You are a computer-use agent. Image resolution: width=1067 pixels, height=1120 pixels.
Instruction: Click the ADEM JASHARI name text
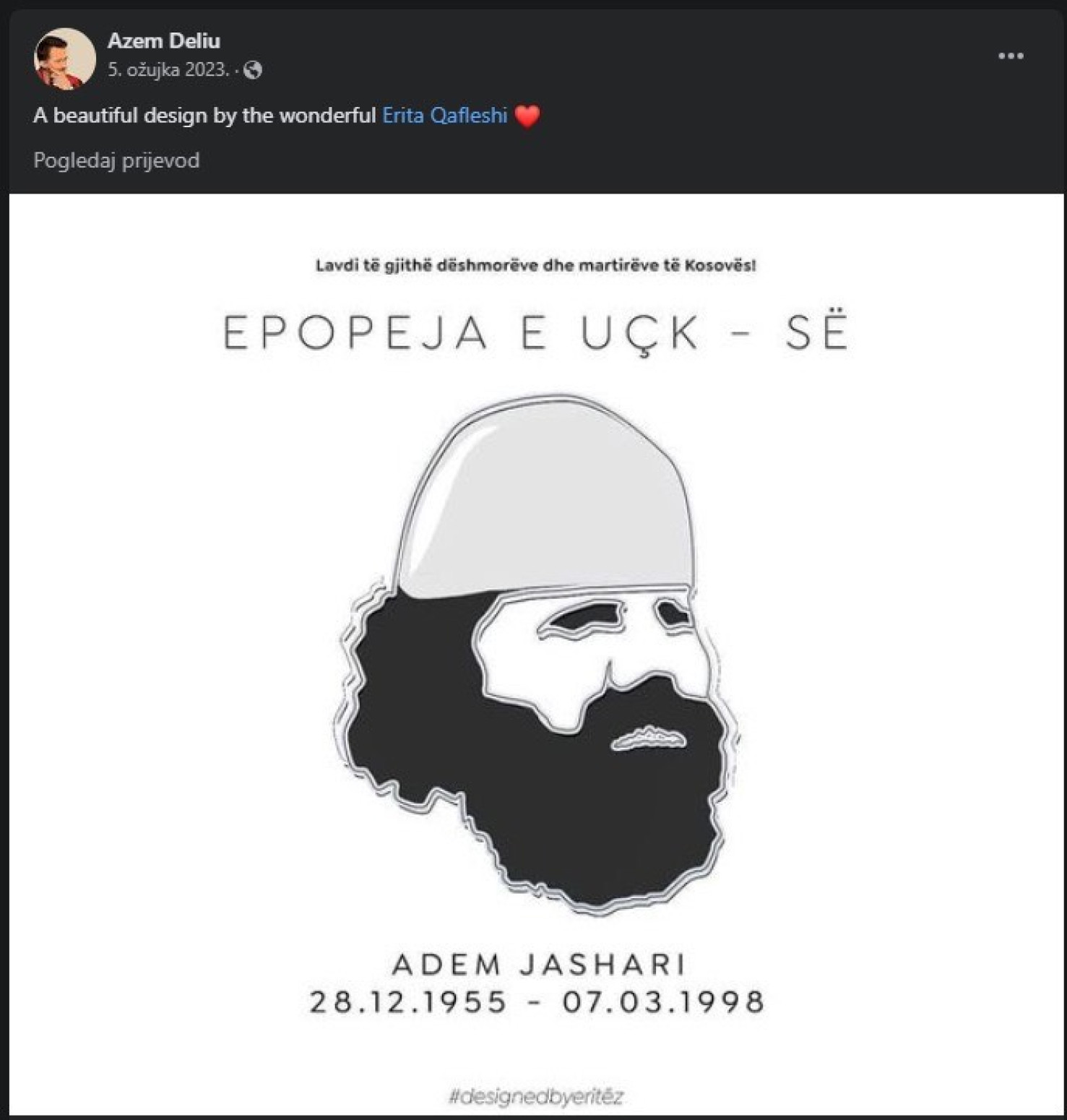pyautogui.click(x=542, y=965)
